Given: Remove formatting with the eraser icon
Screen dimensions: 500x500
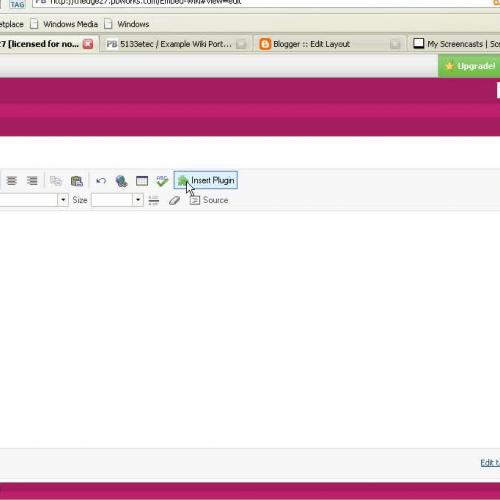Looking at the screenshot, I should 174,200.
